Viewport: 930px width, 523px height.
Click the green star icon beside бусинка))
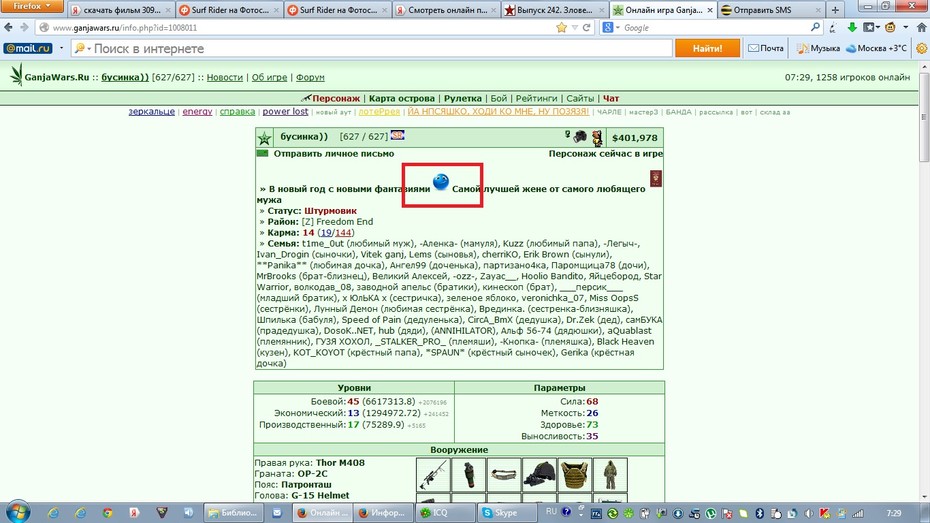265,139
